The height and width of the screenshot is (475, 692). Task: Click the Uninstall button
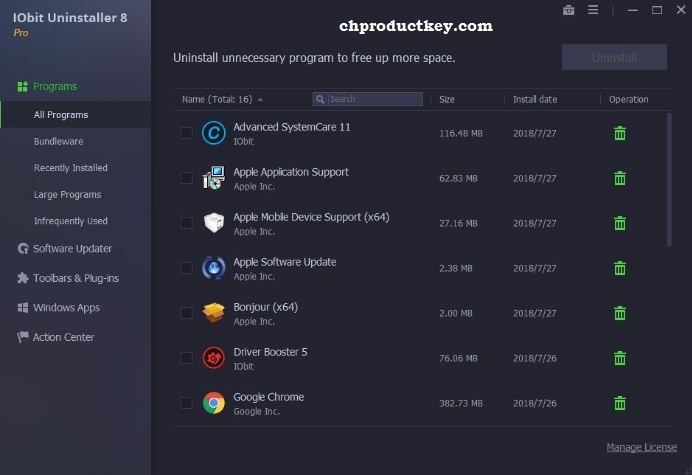(x=614, y=57)
